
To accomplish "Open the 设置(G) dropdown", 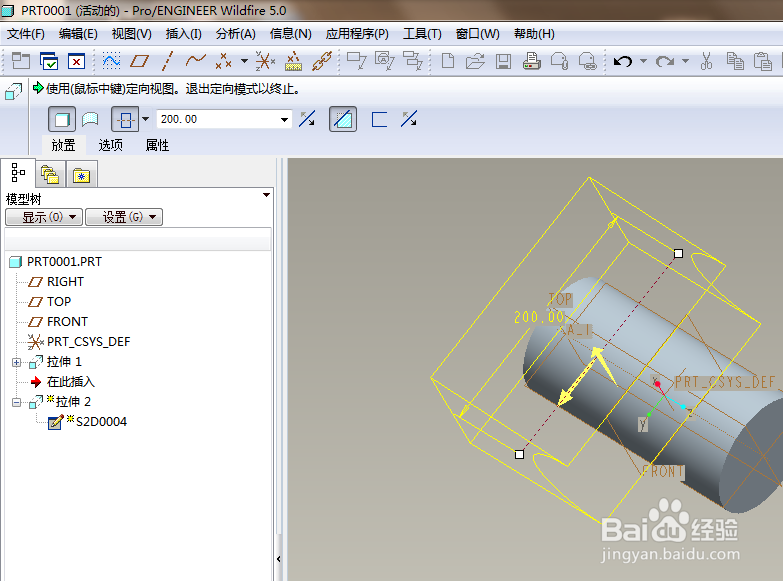I will pos(124,217).
